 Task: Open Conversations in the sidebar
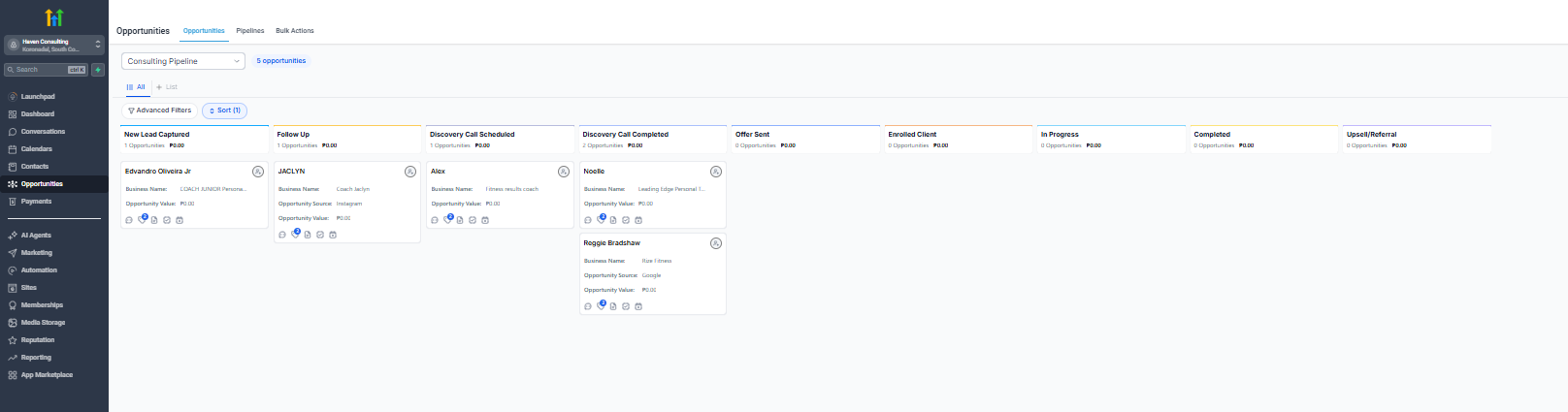coord(43,132)
